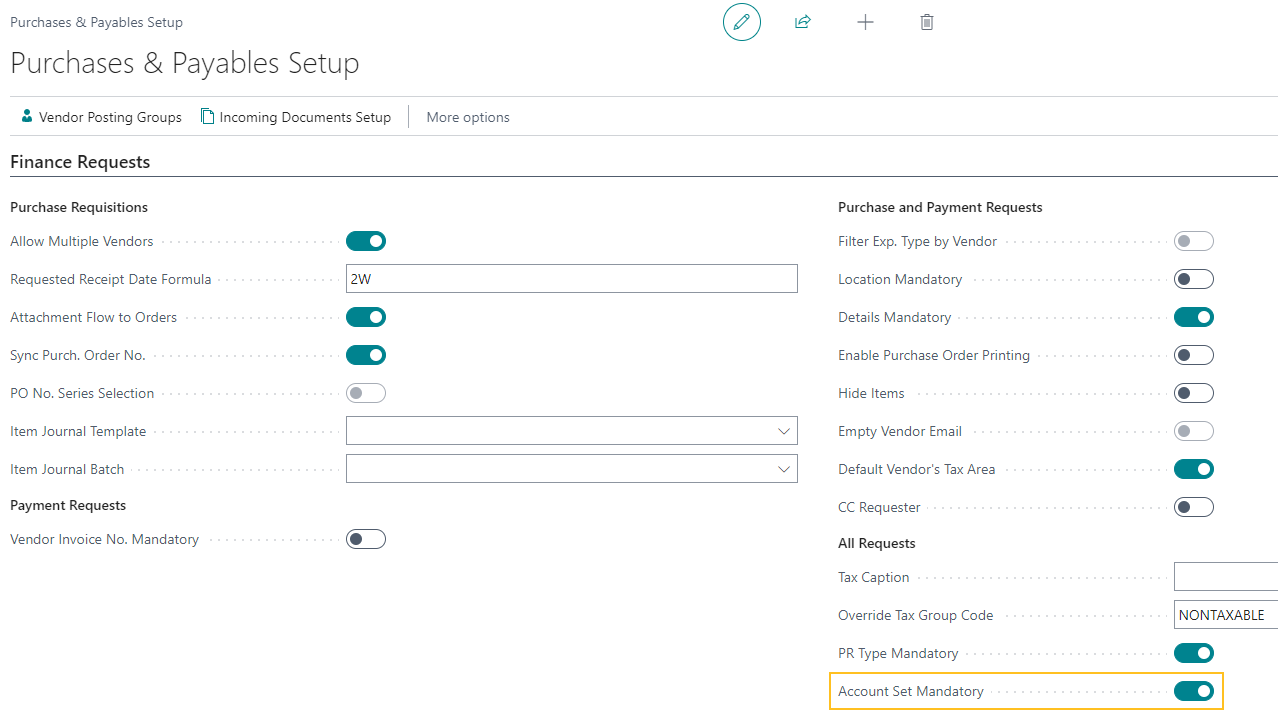
Task: Open the Item Journal Batch dropdown
Action: (784, 468)
